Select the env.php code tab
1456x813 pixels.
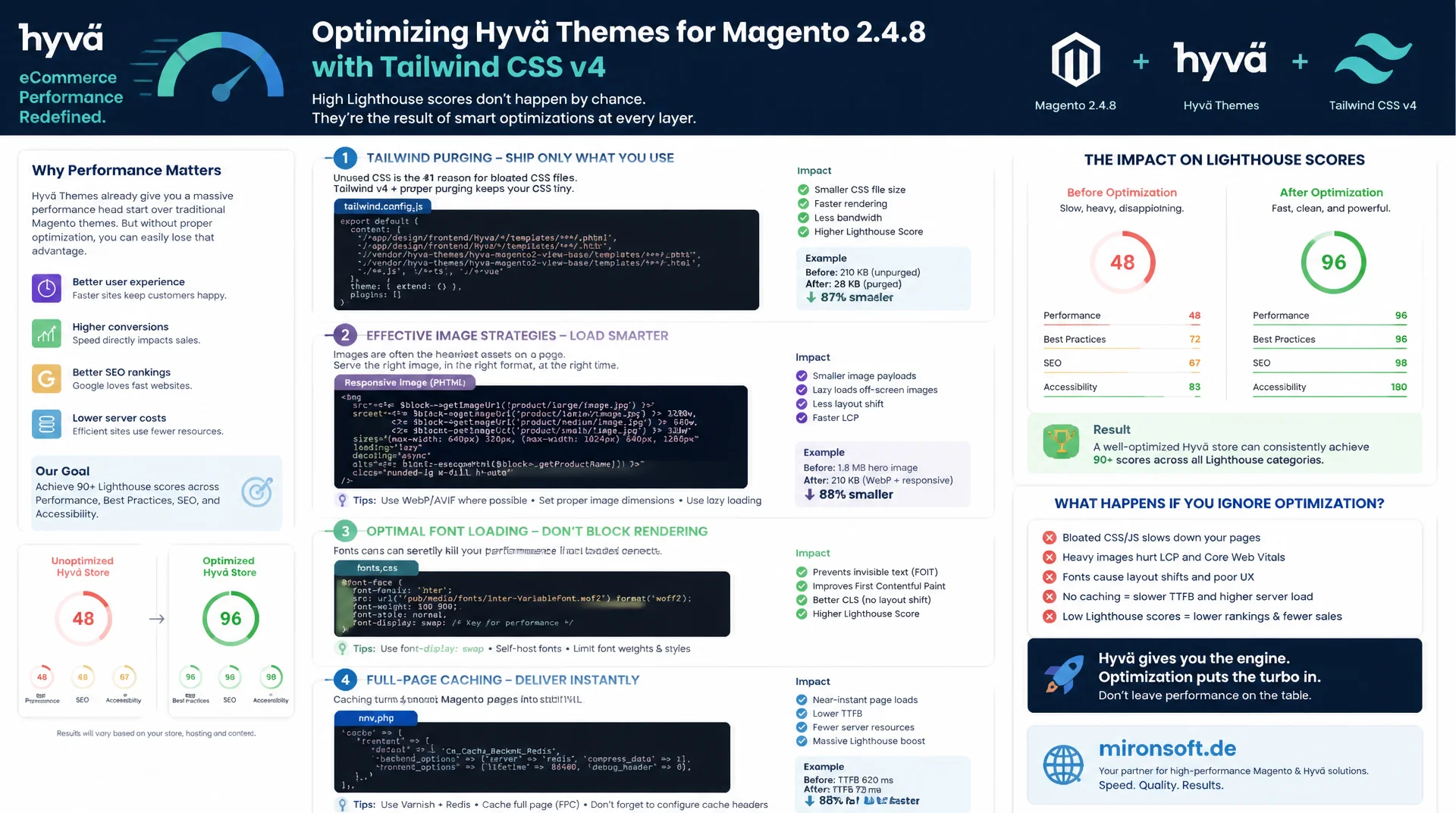[376, 717]
